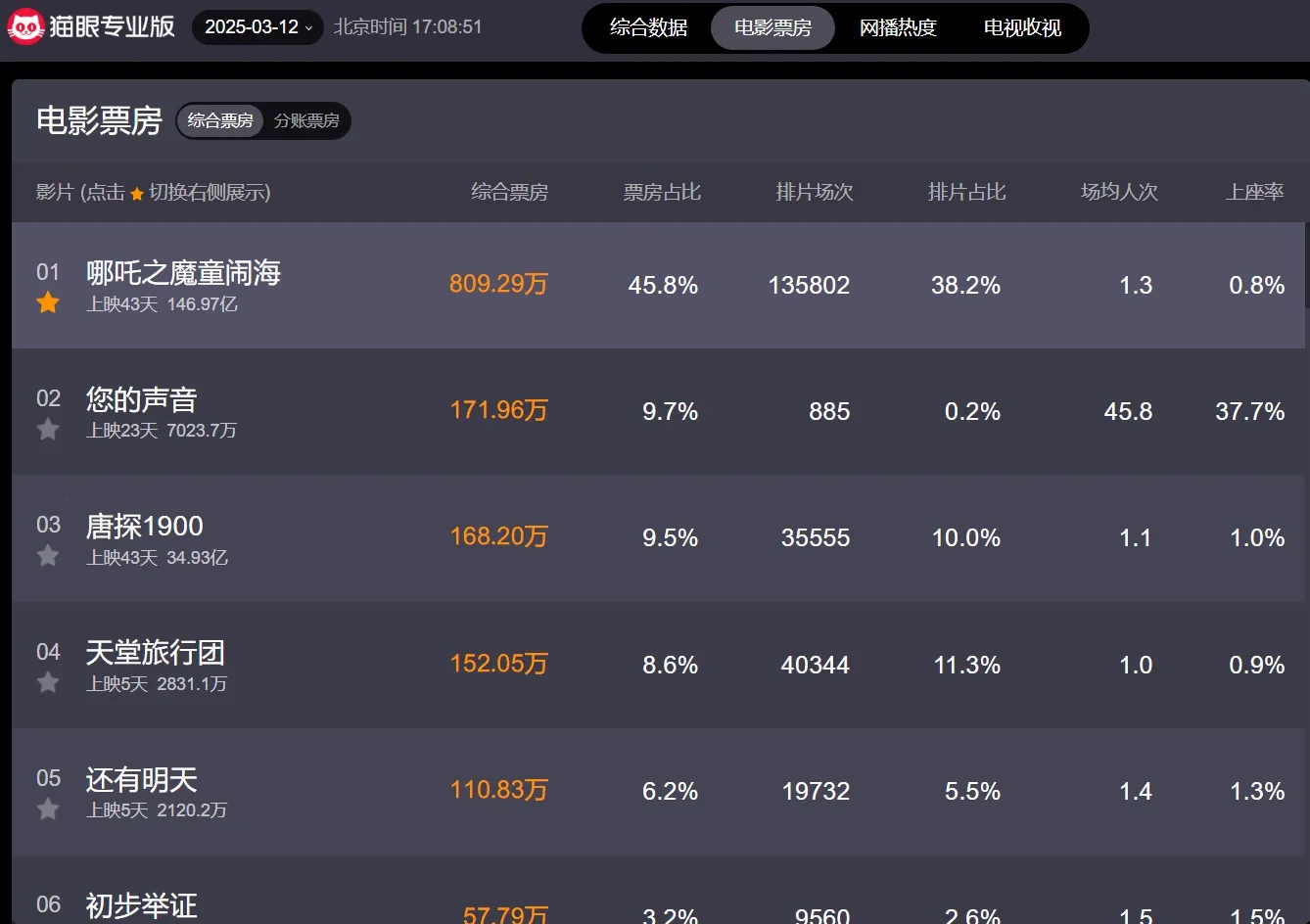This screenshot has height=924, width=1310.
Task: Click the vertical scrollbar on the right edge
Action: pyautogui.click(x=1306, y=284)
